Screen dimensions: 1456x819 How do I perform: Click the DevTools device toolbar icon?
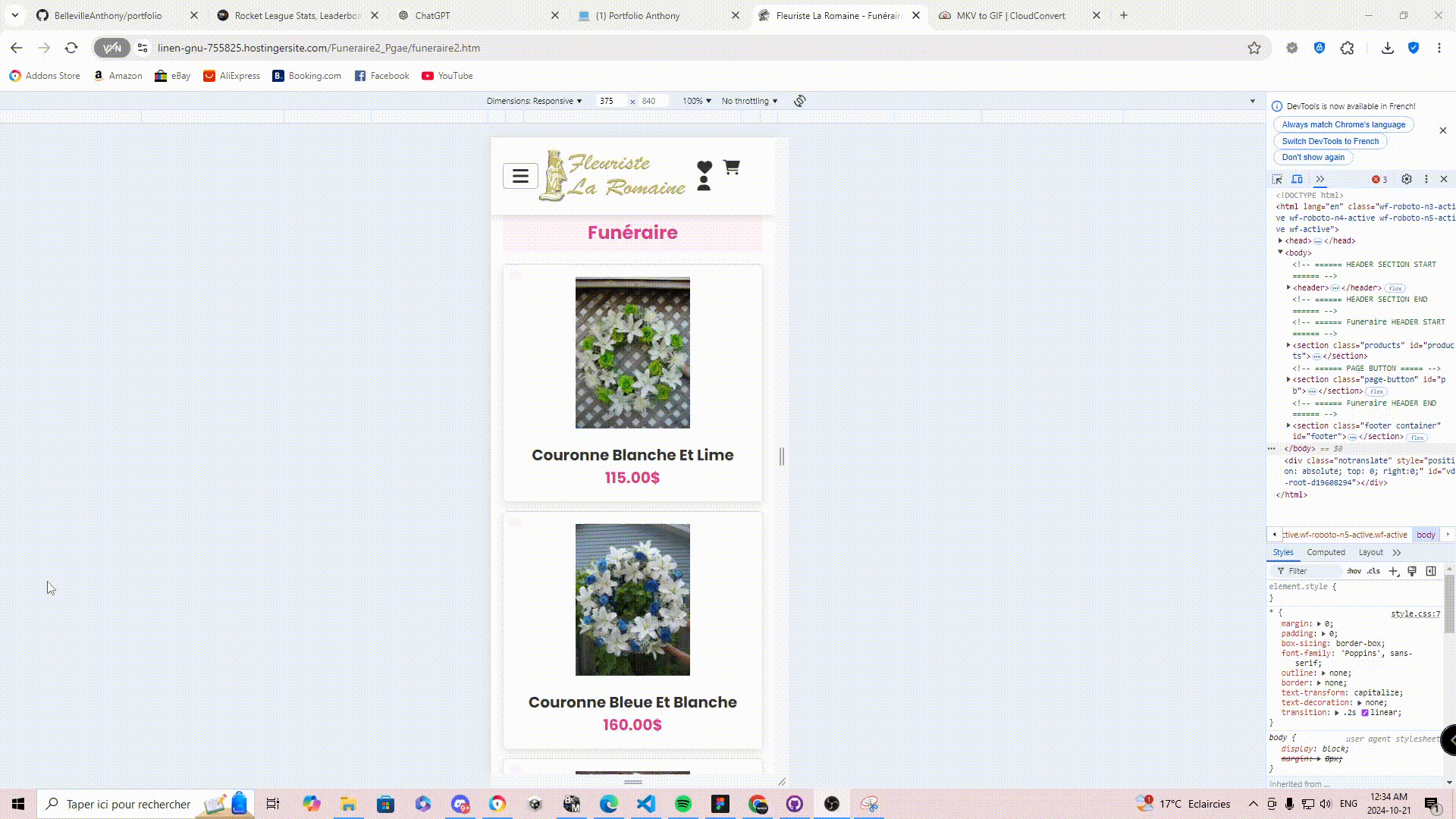(1297, 179)
